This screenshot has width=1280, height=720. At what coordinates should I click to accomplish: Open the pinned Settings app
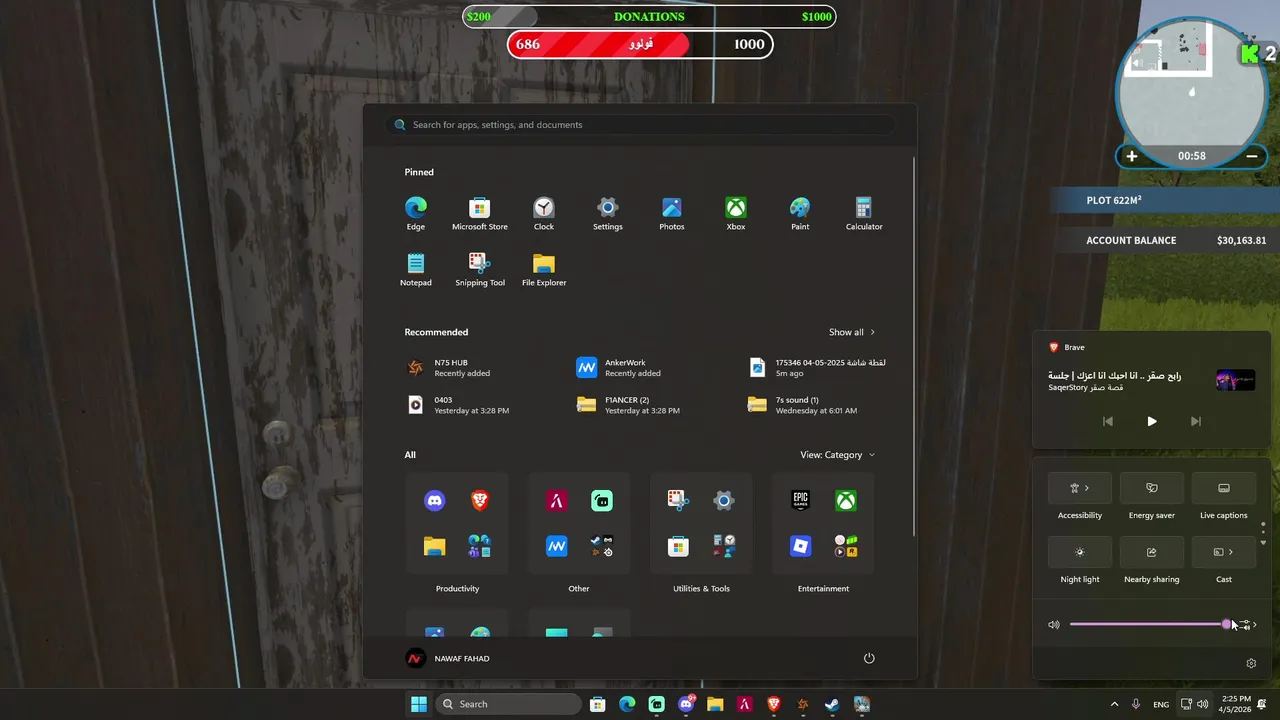[608, 213]
